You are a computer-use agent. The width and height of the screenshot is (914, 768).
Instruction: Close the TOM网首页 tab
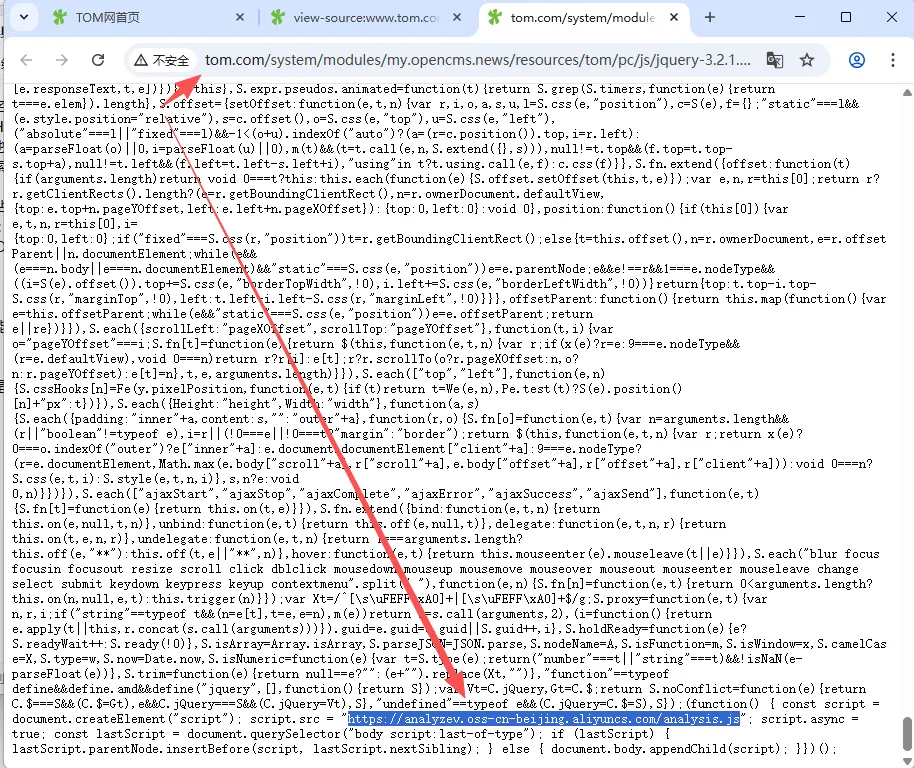pyautogui.click(x=240, y=18)
